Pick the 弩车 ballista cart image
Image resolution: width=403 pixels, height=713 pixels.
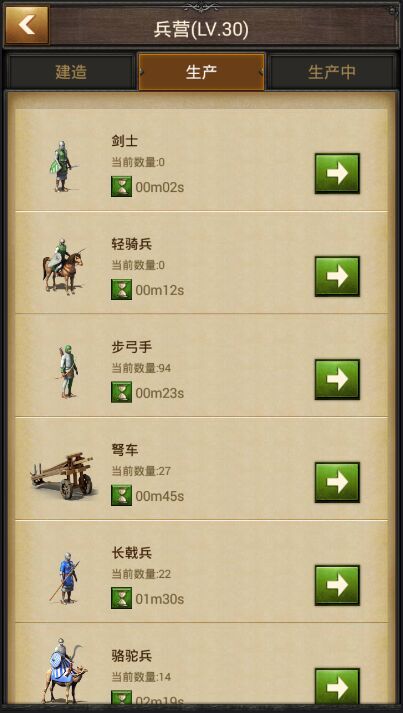pyautogui.click(x=63, y=476)
